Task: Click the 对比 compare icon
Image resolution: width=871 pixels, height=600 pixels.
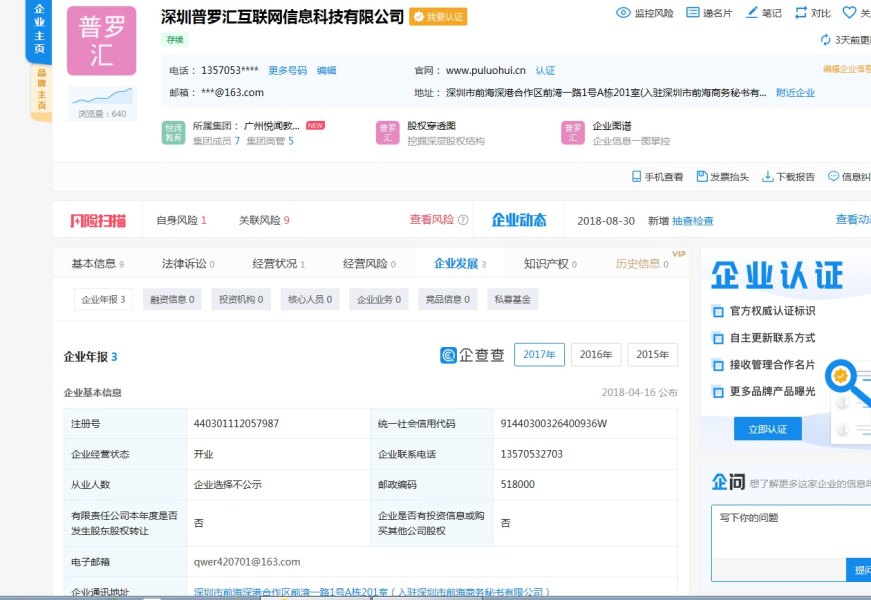Action: point(800,13)
